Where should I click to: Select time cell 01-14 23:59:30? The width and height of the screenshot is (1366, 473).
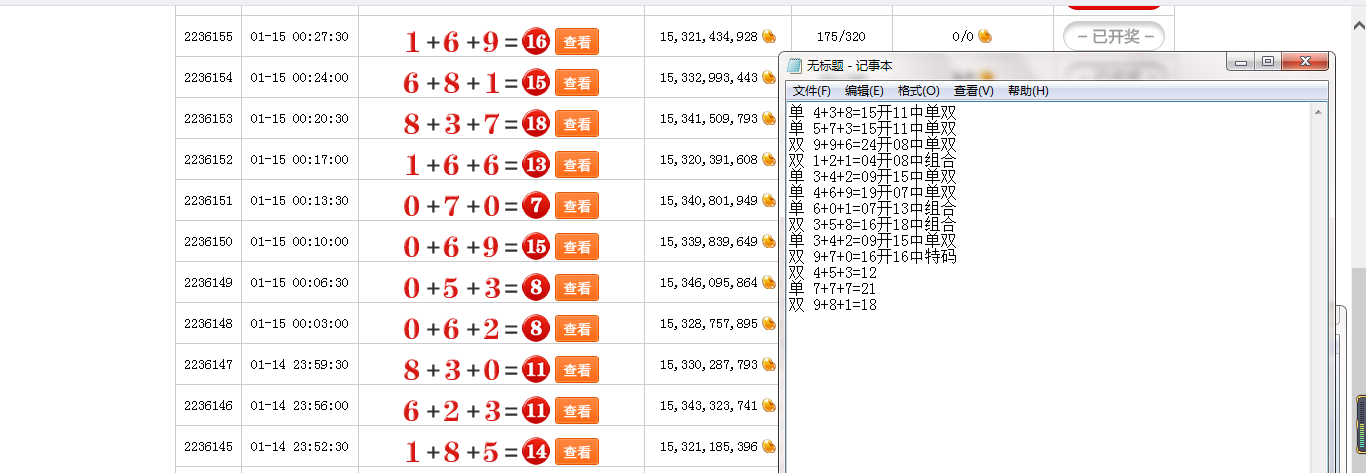pos(299,364)
